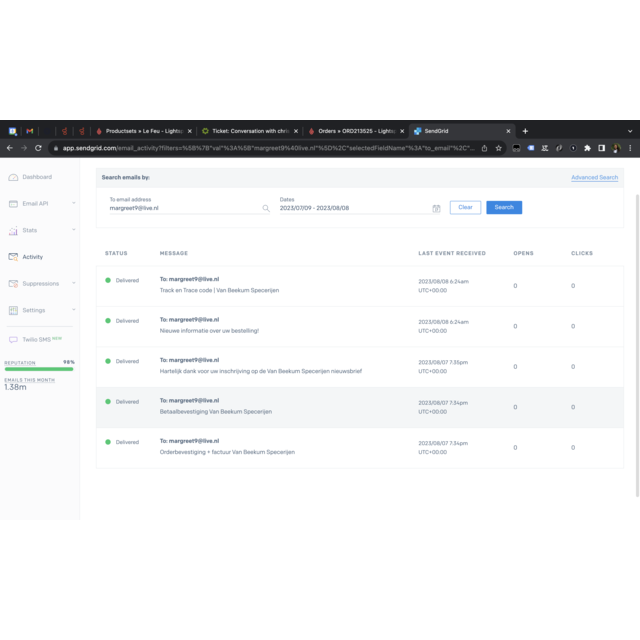Expand the Suppressions menu chevron
640x640 pixels.
pos(74,283)
